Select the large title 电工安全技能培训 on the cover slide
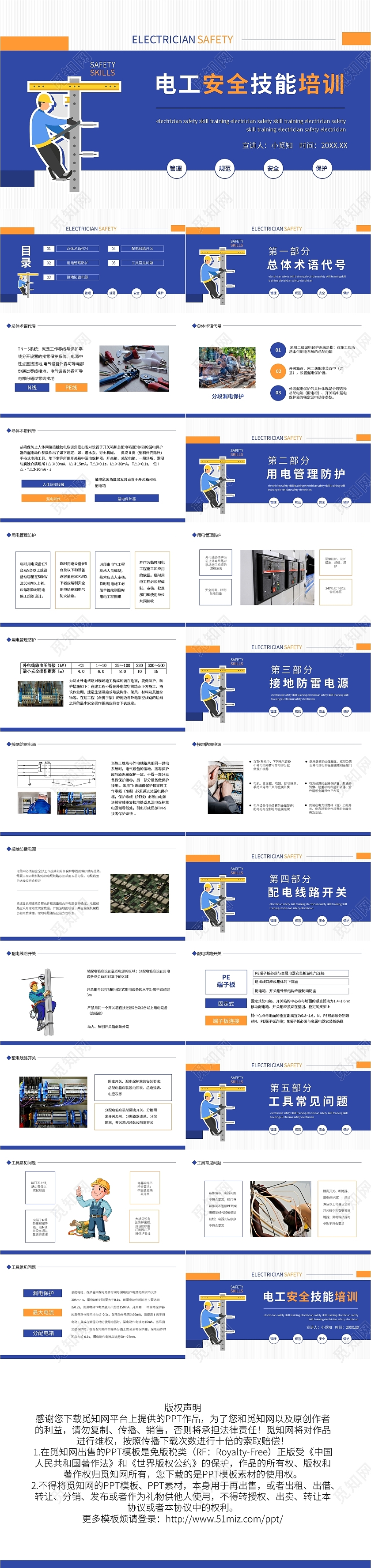371x1568 pixels. [250, 84]
